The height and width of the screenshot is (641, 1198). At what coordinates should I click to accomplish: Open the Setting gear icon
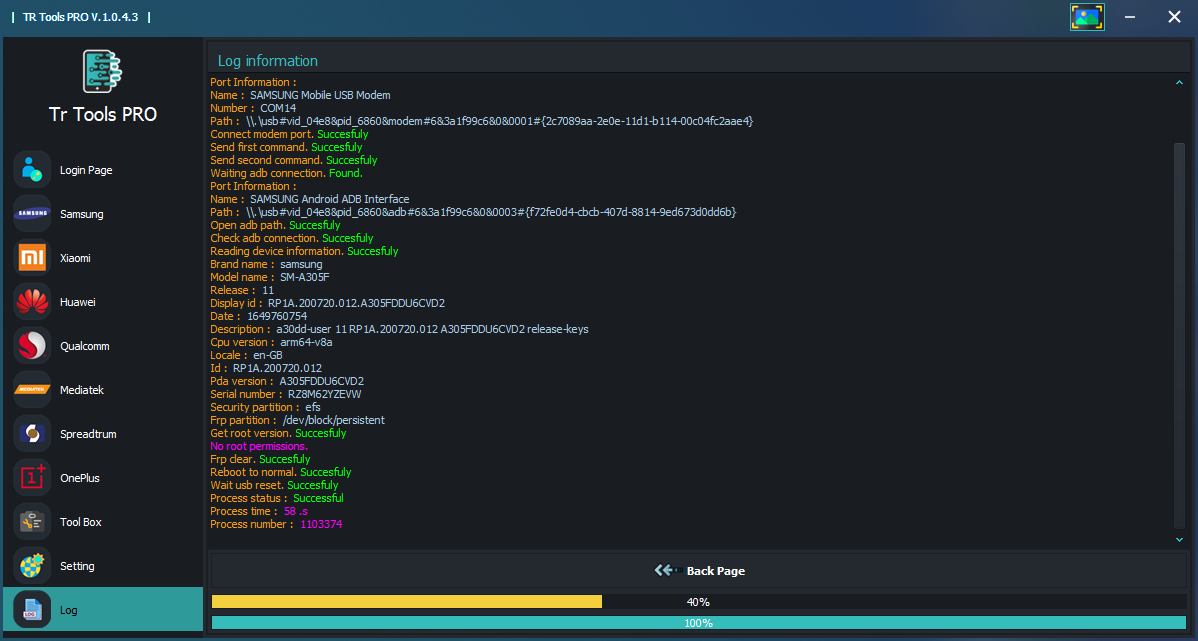point(32,566)
